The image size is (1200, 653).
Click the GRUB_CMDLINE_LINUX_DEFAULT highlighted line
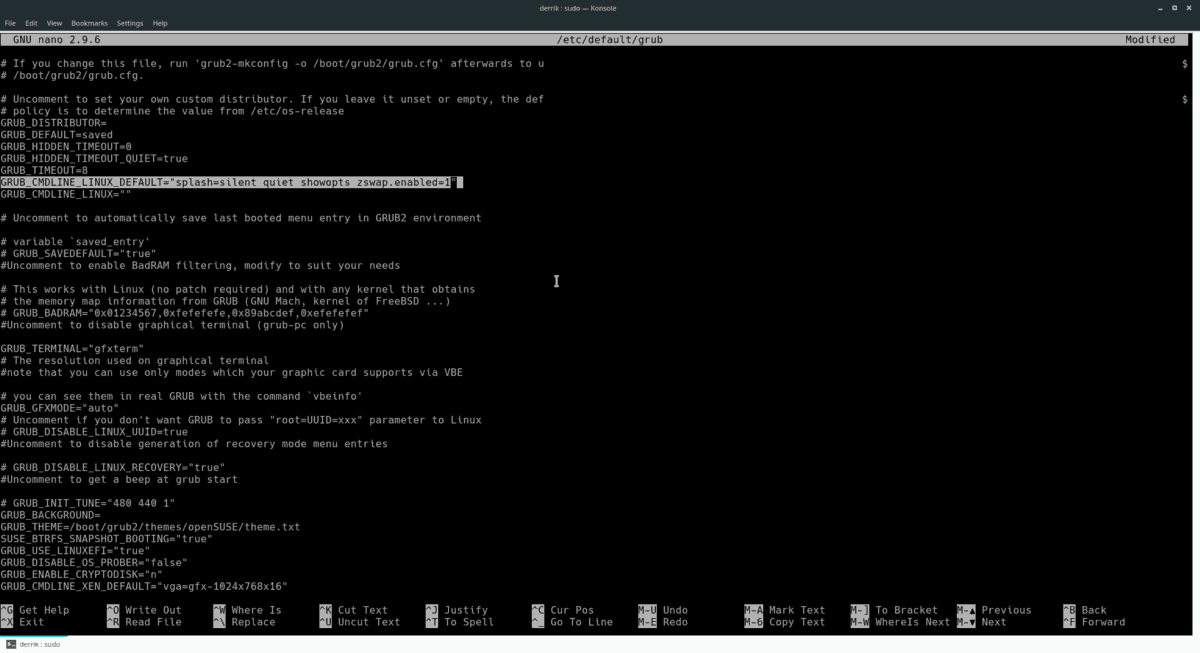(231, 182)
